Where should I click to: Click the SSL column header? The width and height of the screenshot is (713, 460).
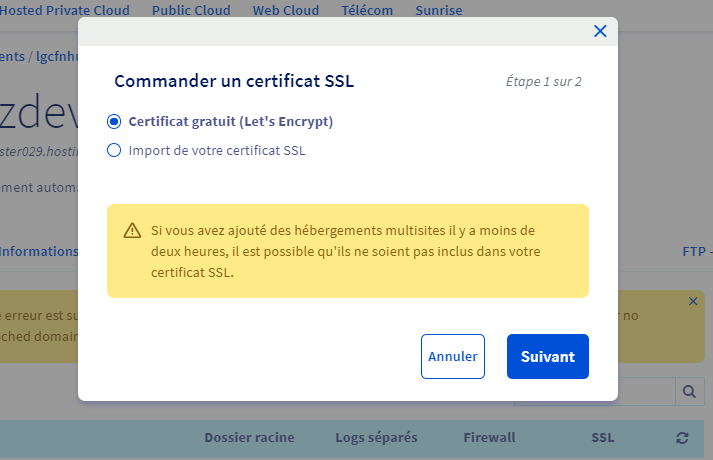point(603,438)
